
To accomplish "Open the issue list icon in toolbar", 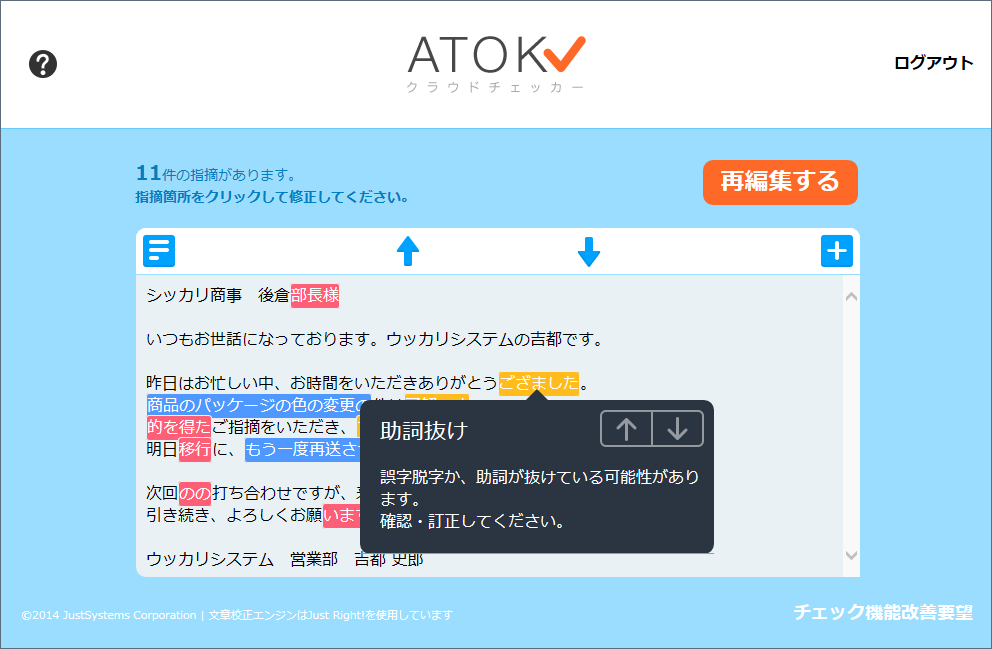I will (159, 251).
